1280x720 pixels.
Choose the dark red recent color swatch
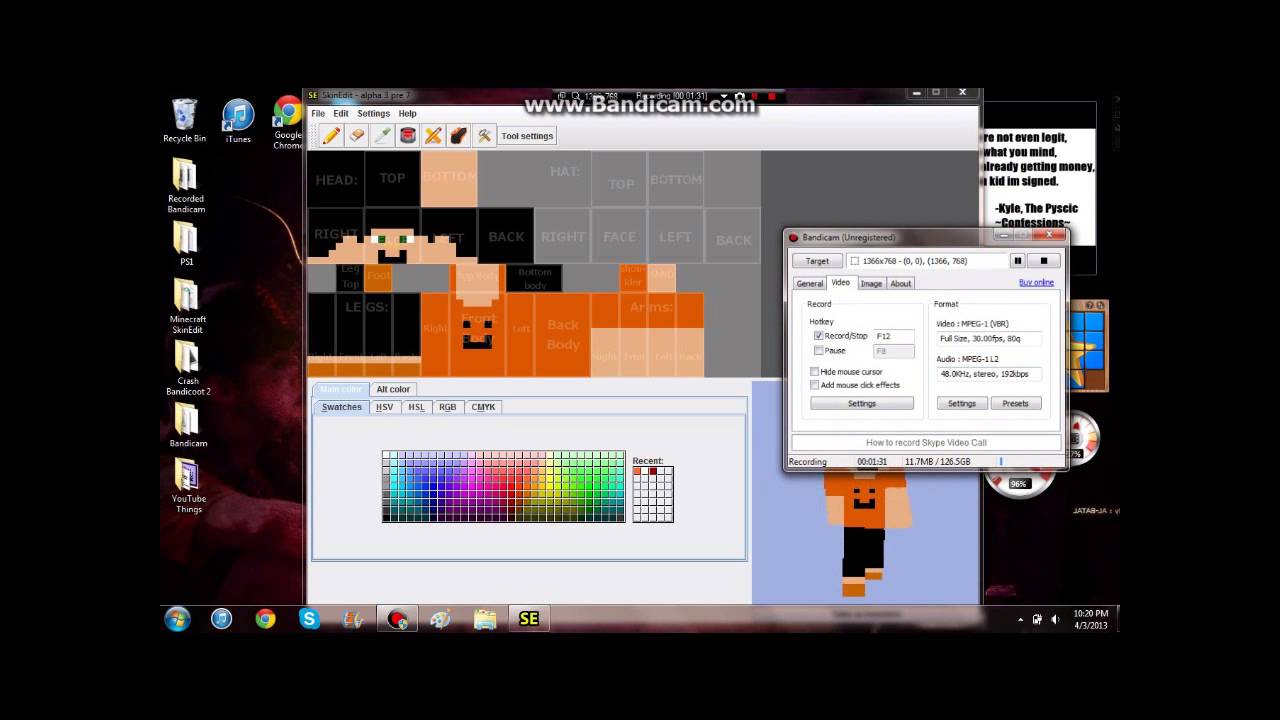pos(653,471)
